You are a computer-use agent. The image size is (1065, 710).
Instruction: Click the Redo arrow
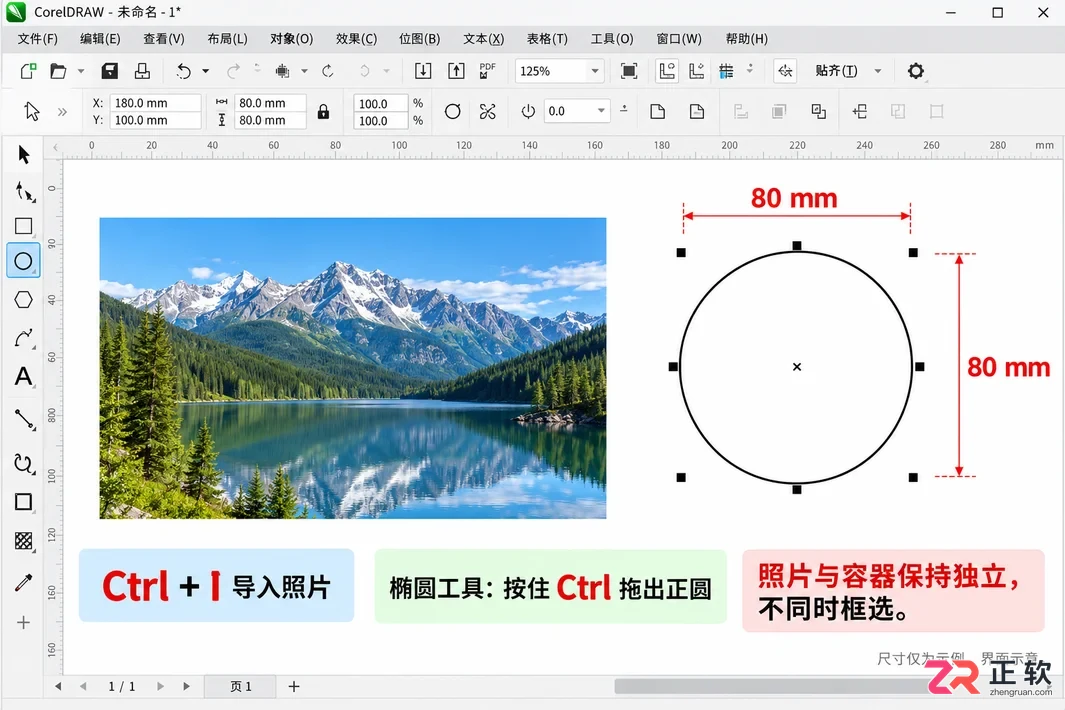(x=233, y=71)
